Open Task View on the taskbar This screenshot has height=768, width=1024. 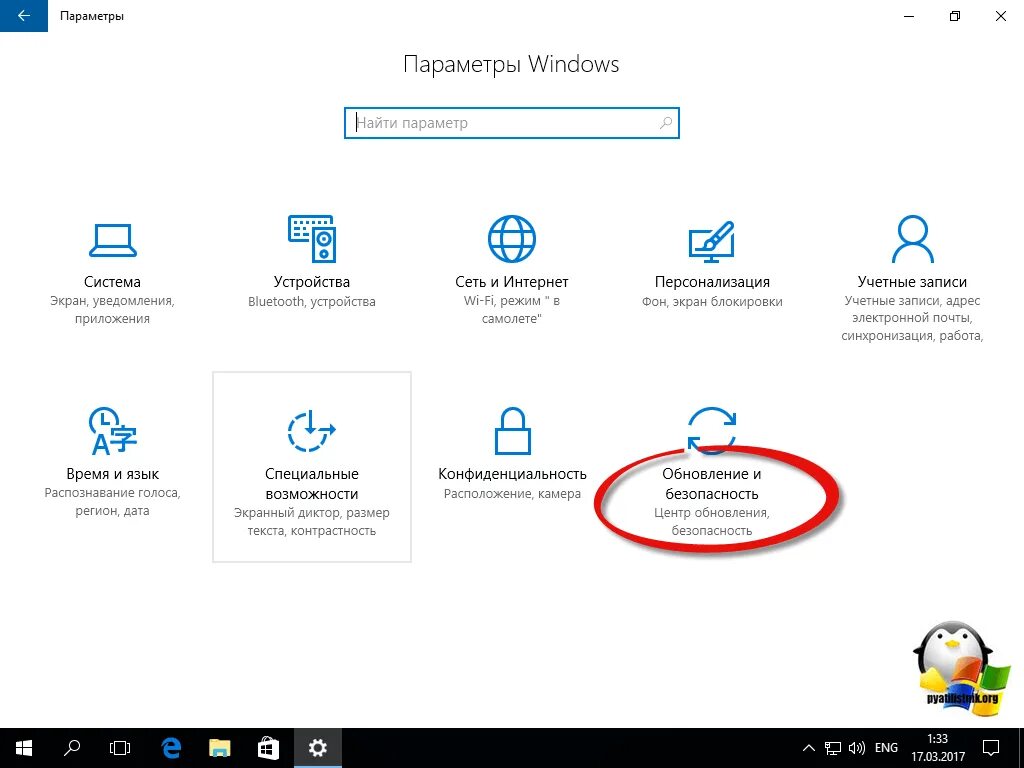[120, 748]
